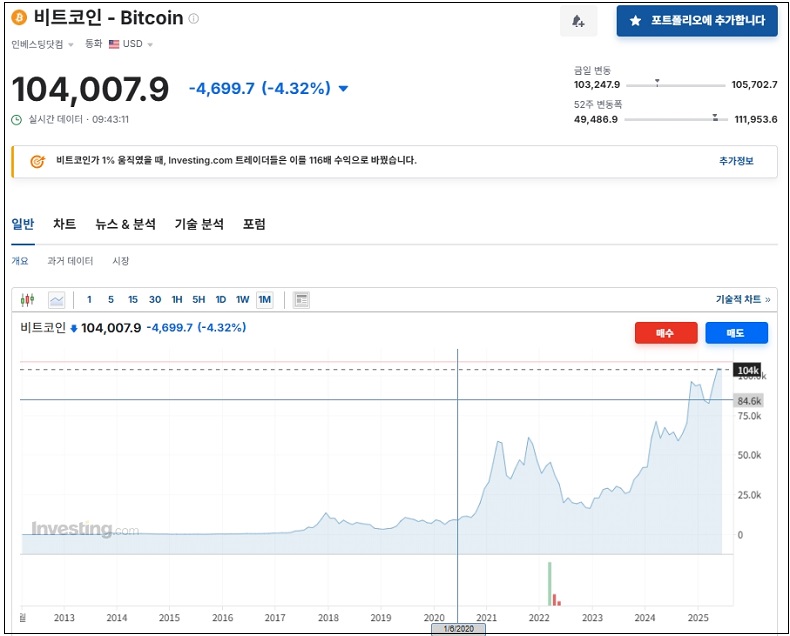The width and height of the screenshot is (790, 636).
Task: Go to the 기술 분석 tab
Action: [x=199, y=224]
